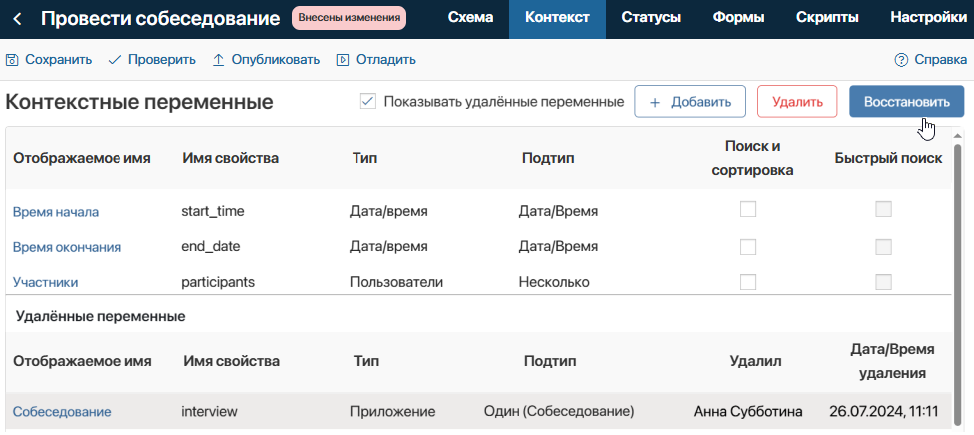The width and height of the screenshot is (974, 435).
Task: Click the checkmark icon next to Проверить
Action: [114, 60]
